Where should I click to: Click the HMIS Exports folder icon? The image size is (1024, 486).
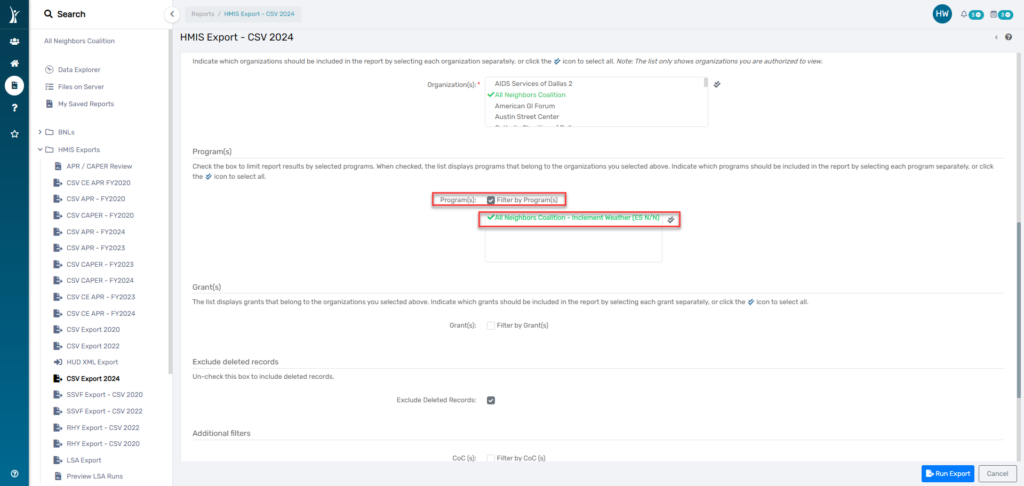point(49,150)
